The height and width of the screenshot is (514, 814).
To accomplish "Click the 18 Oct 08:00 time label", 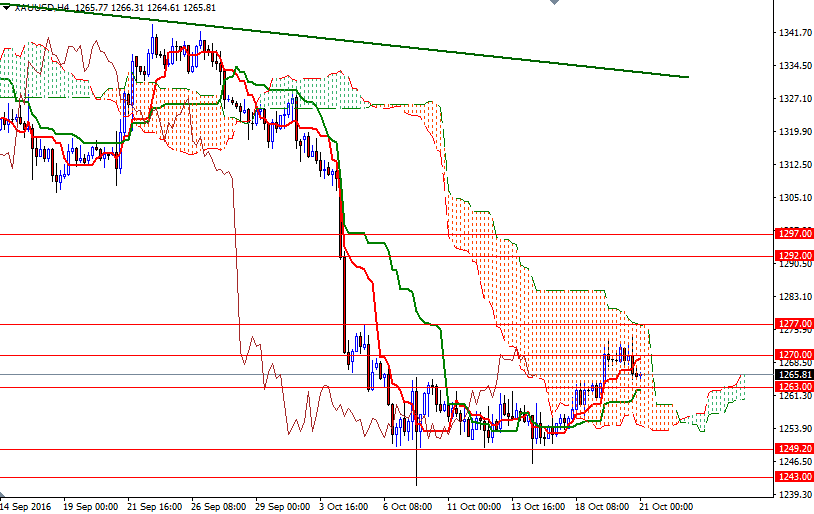I will click(602, 506).
